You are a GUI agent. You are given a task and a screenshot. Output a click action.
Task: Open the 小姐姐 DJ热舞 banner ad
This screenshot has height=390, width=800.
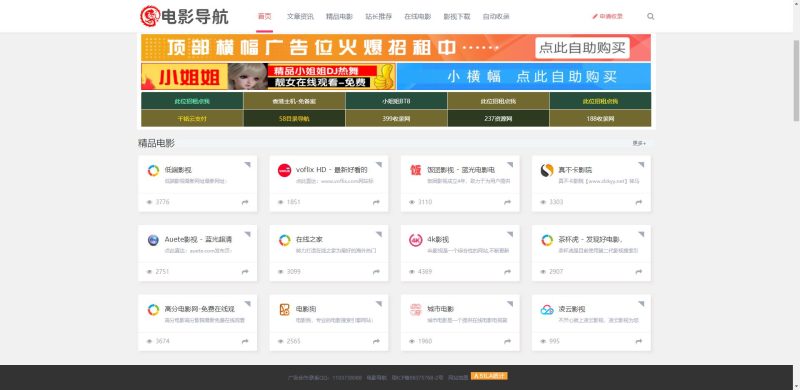coord(268,77)
